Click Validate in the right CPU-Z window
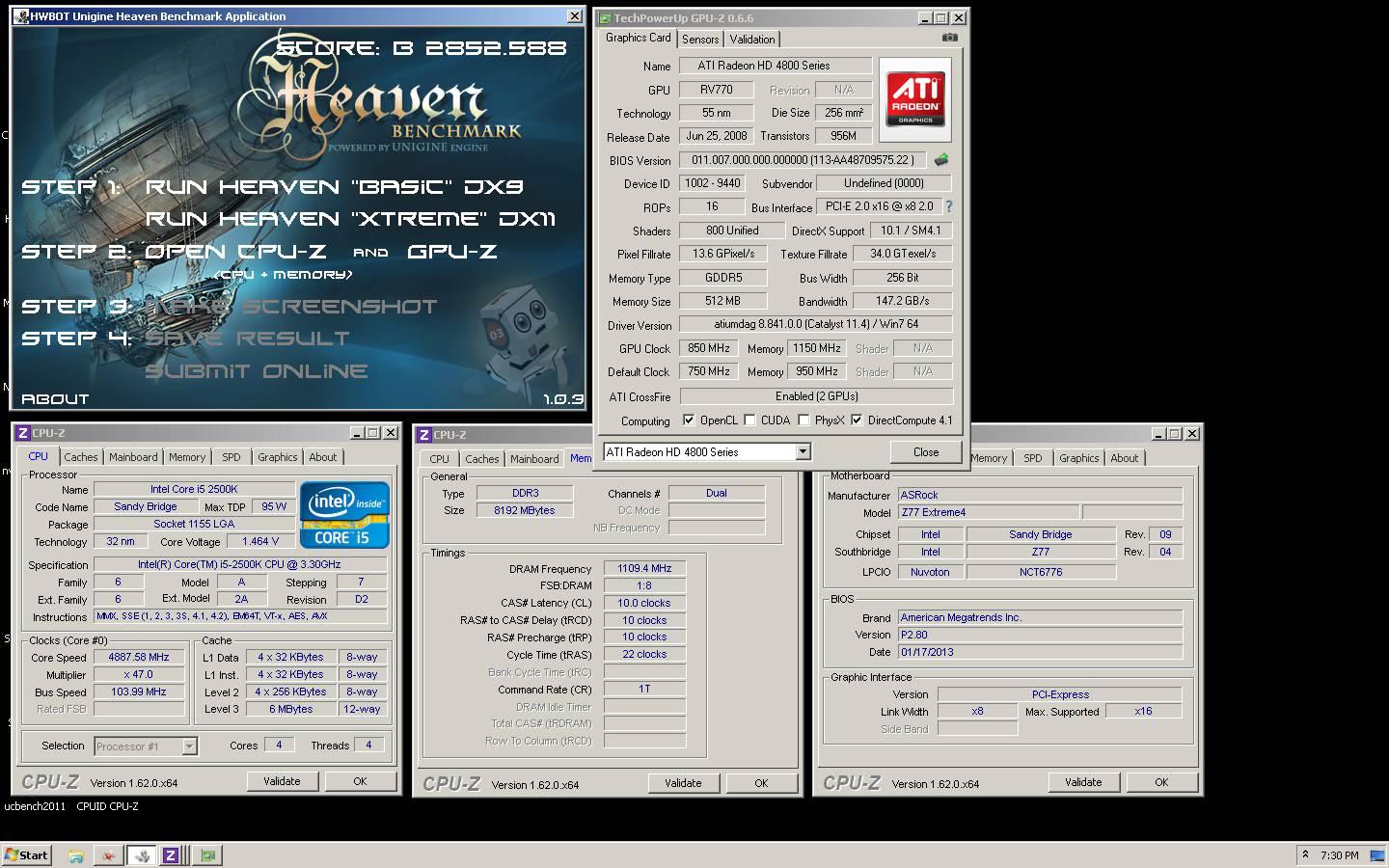Image resolution: width=1389 pixels, height=868 pixels. [x=1083, y=782]
